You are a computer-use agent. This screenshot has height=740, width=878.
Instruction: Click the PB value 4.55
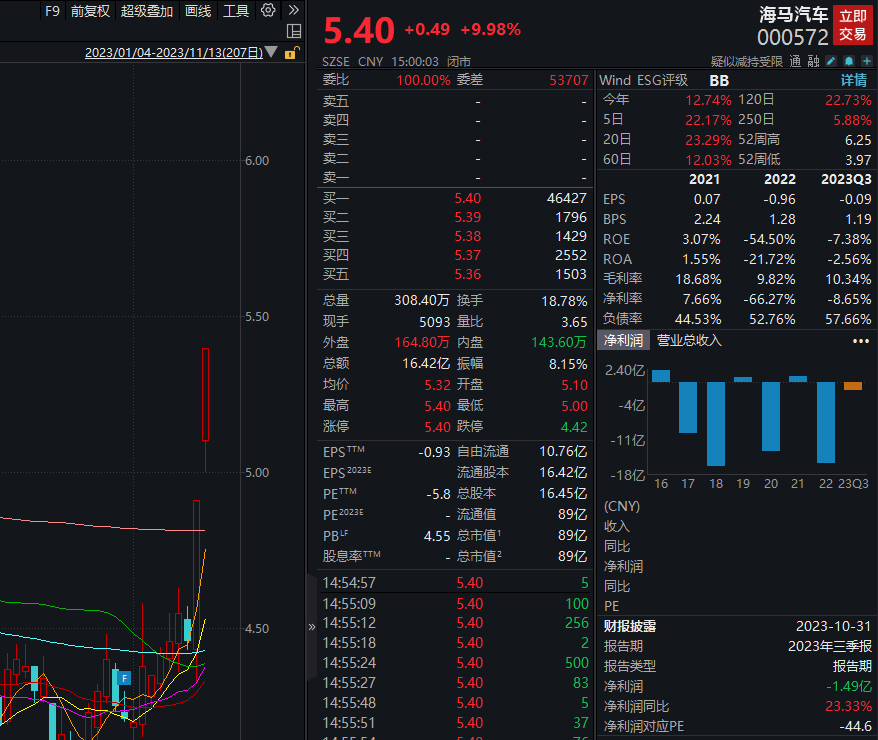click(437, 536)
